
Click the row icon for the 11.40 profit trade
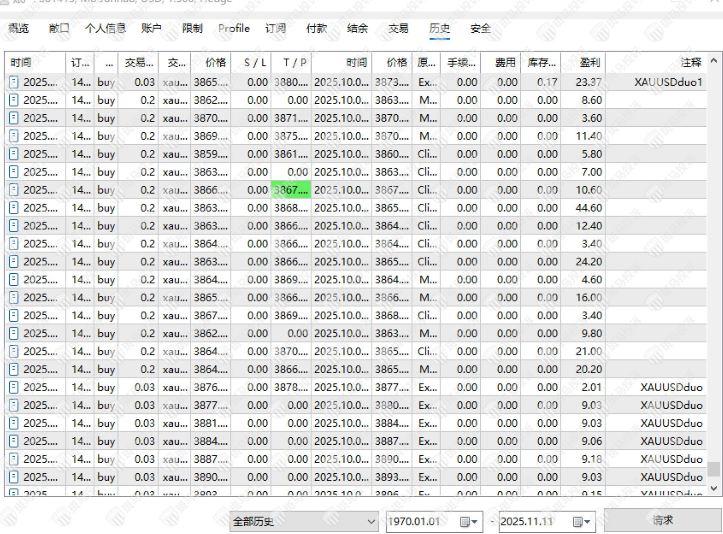point(14,136)
